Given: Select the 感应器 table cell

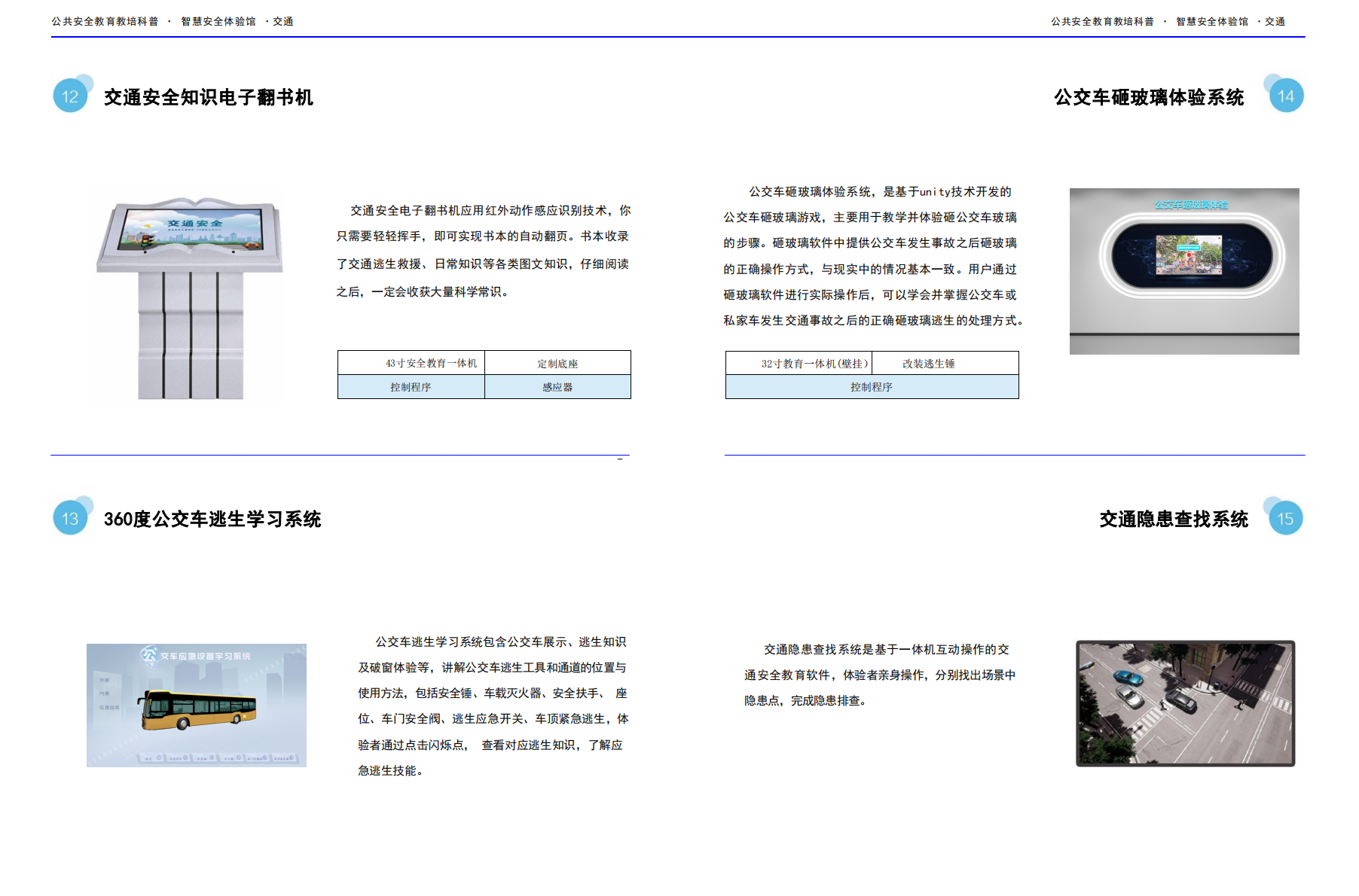Looking at the screenshot, I should click(x=557, y=387).
